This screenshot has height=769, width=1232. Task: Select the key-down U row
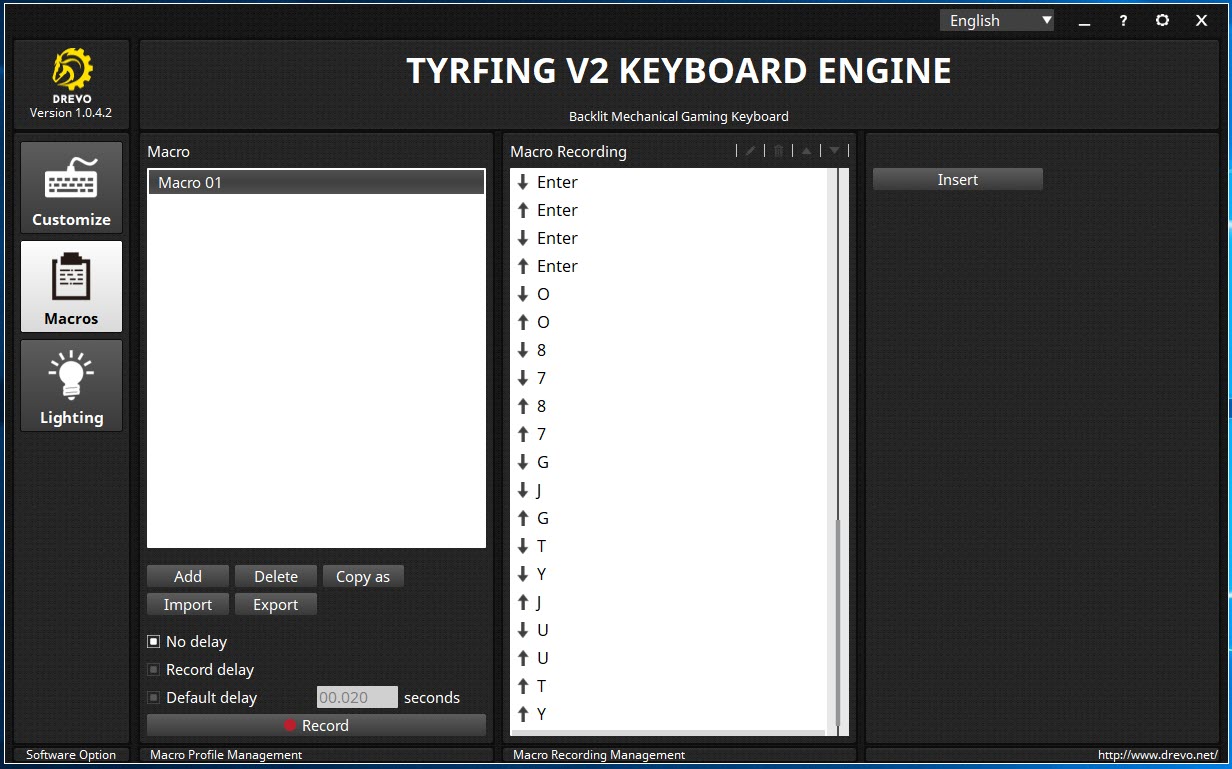(x=670, y=630)
